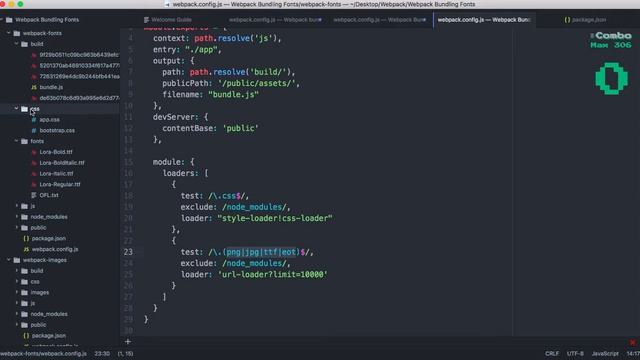Open the JavaScript grammar selector

click(605, 353)
